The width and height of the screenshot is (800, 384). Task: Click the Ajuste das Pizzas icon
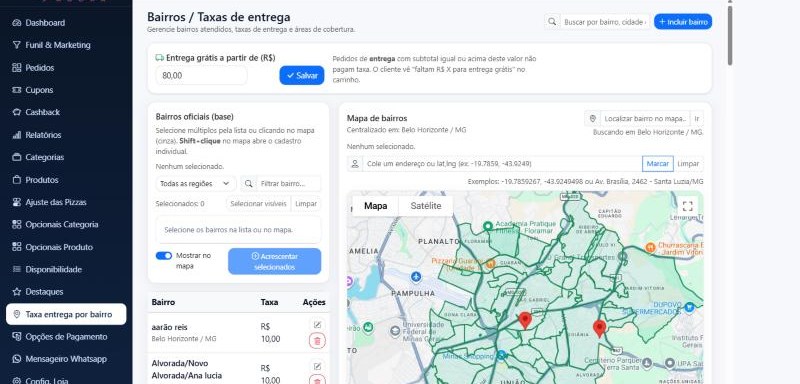coord(17,202)
